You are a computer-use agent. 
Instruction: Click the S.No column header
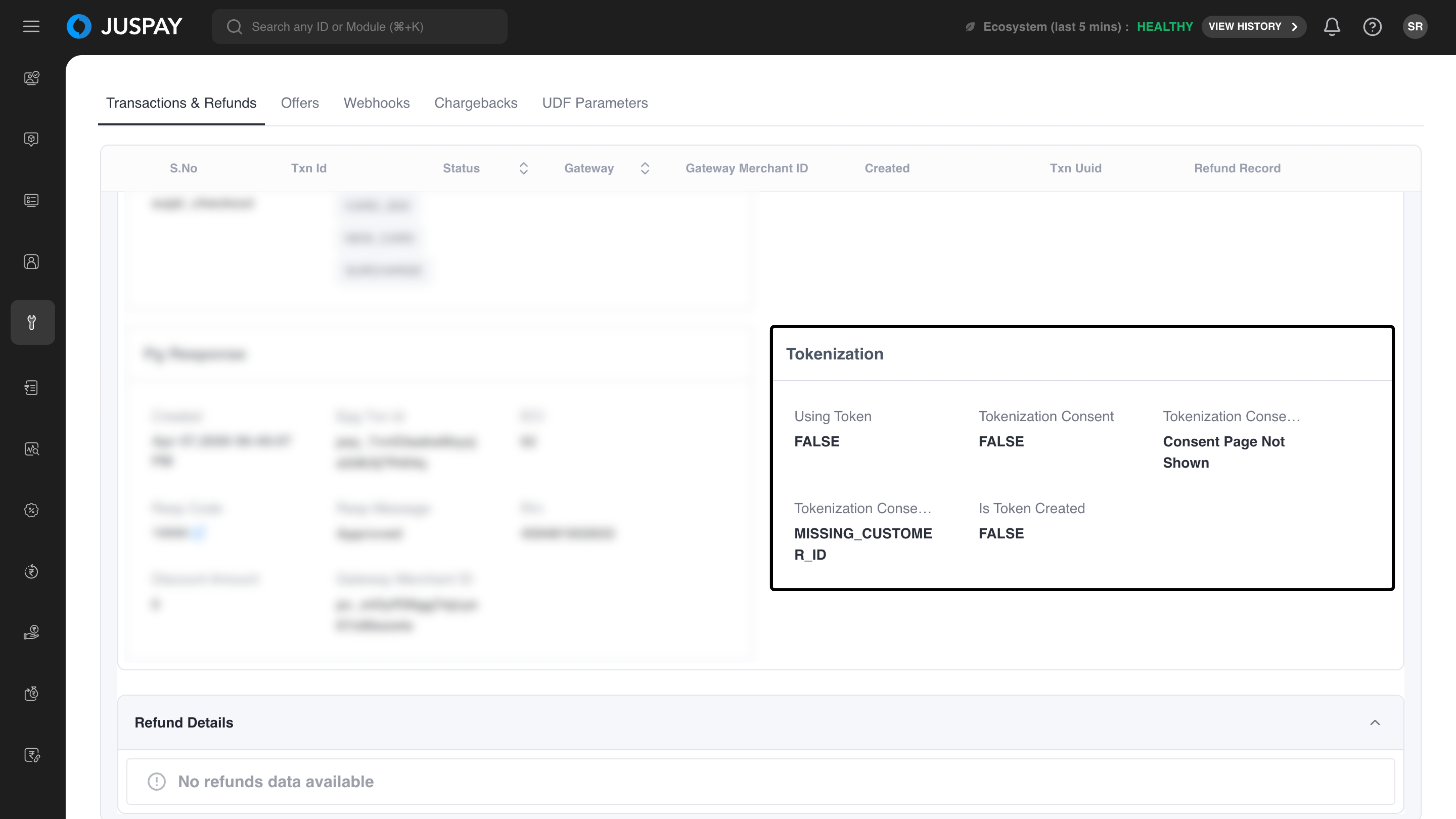(x=184, y=168)
